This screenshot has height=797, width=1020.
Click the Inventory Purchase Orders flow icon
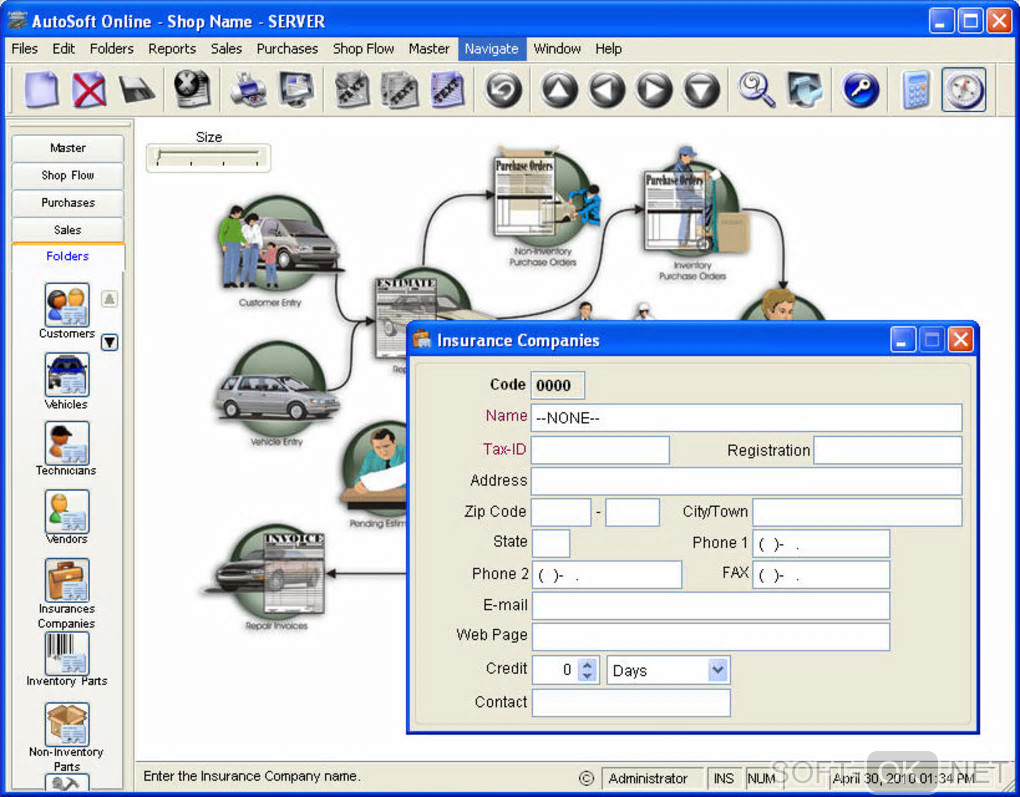click(x=695, y=203)
